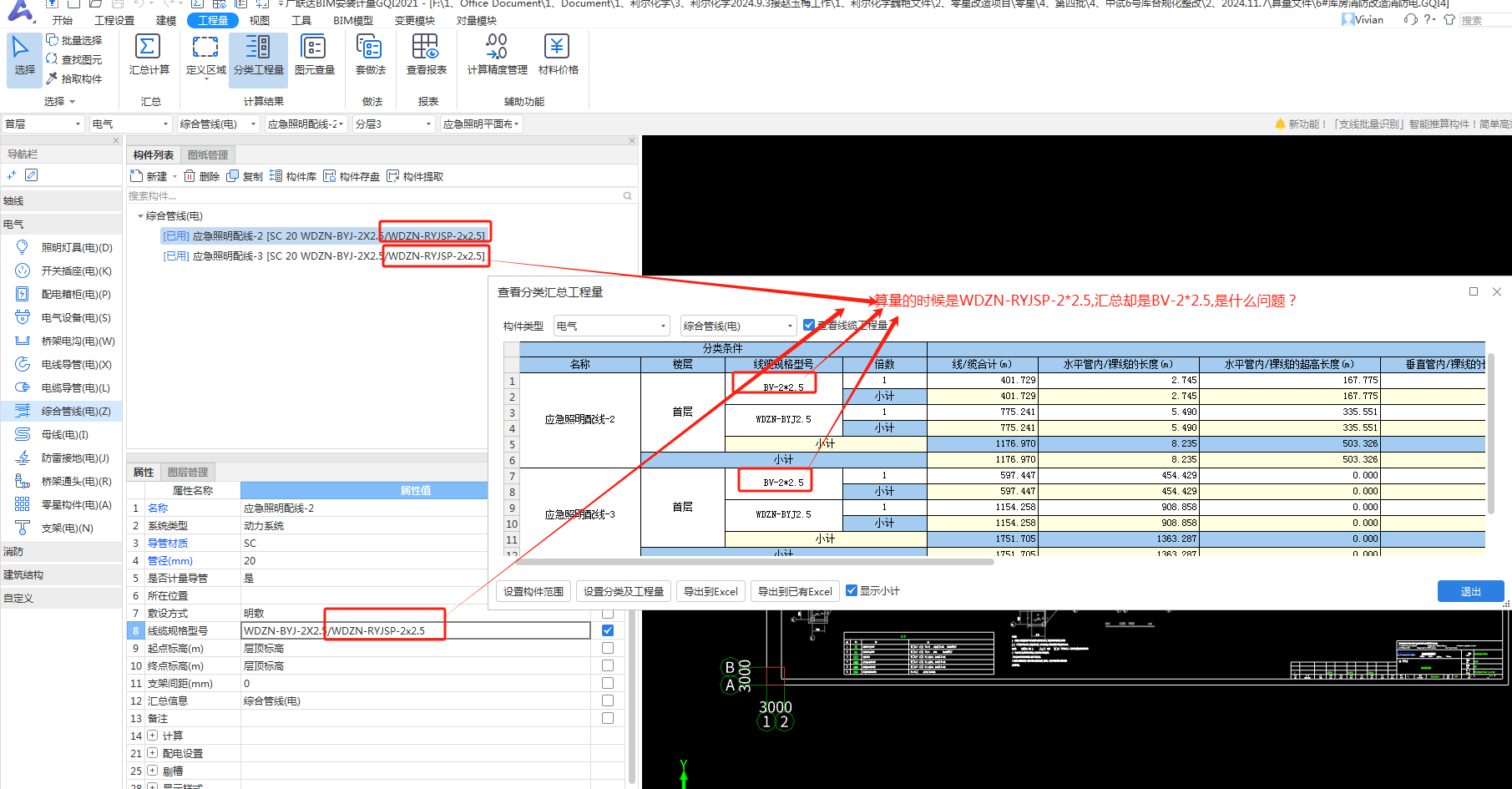Open the 图元查量 element quantity tool
This screenshot has height=789, width=1512.
coord(314,55)
